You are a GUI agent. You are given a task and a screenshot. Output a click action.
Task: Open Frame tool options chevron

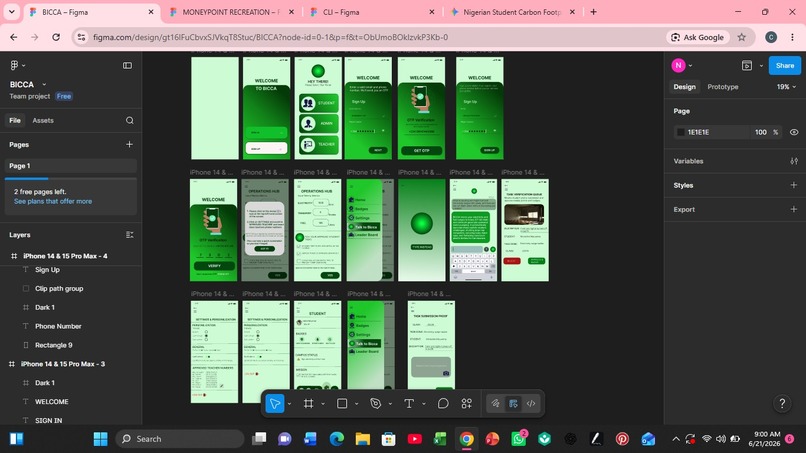tap(323, 404)
